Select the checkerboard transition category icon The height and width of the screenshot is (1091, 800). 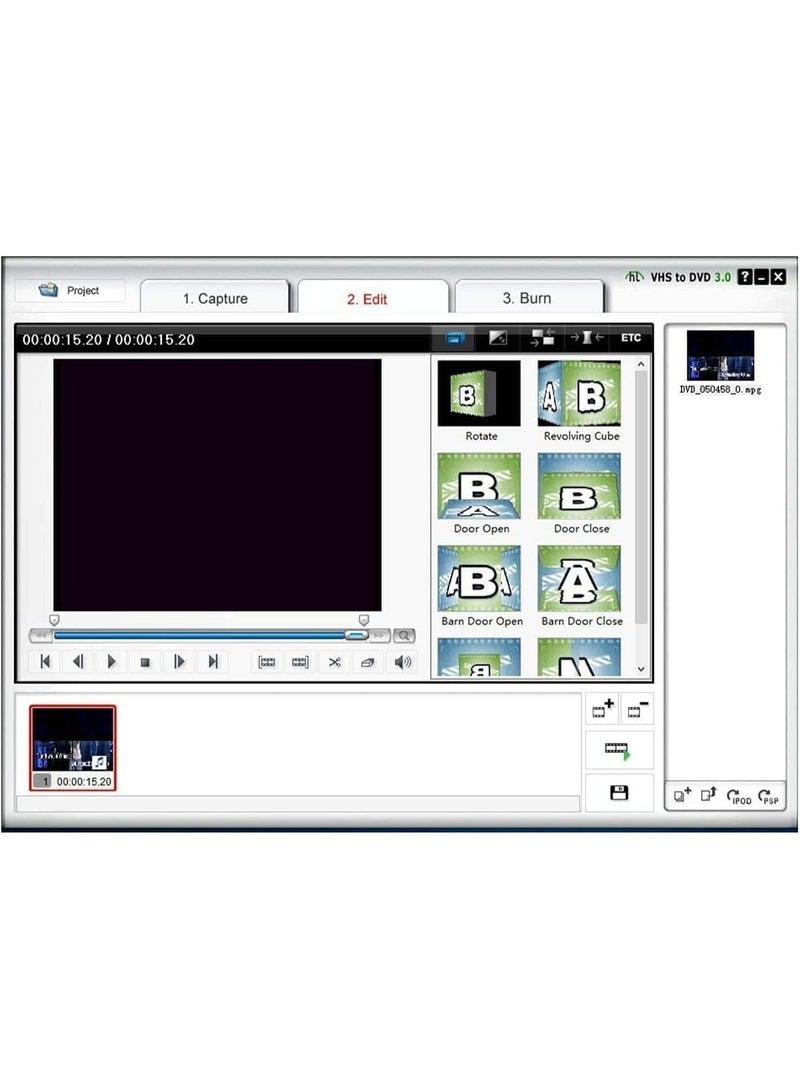(x=542, y=337)
